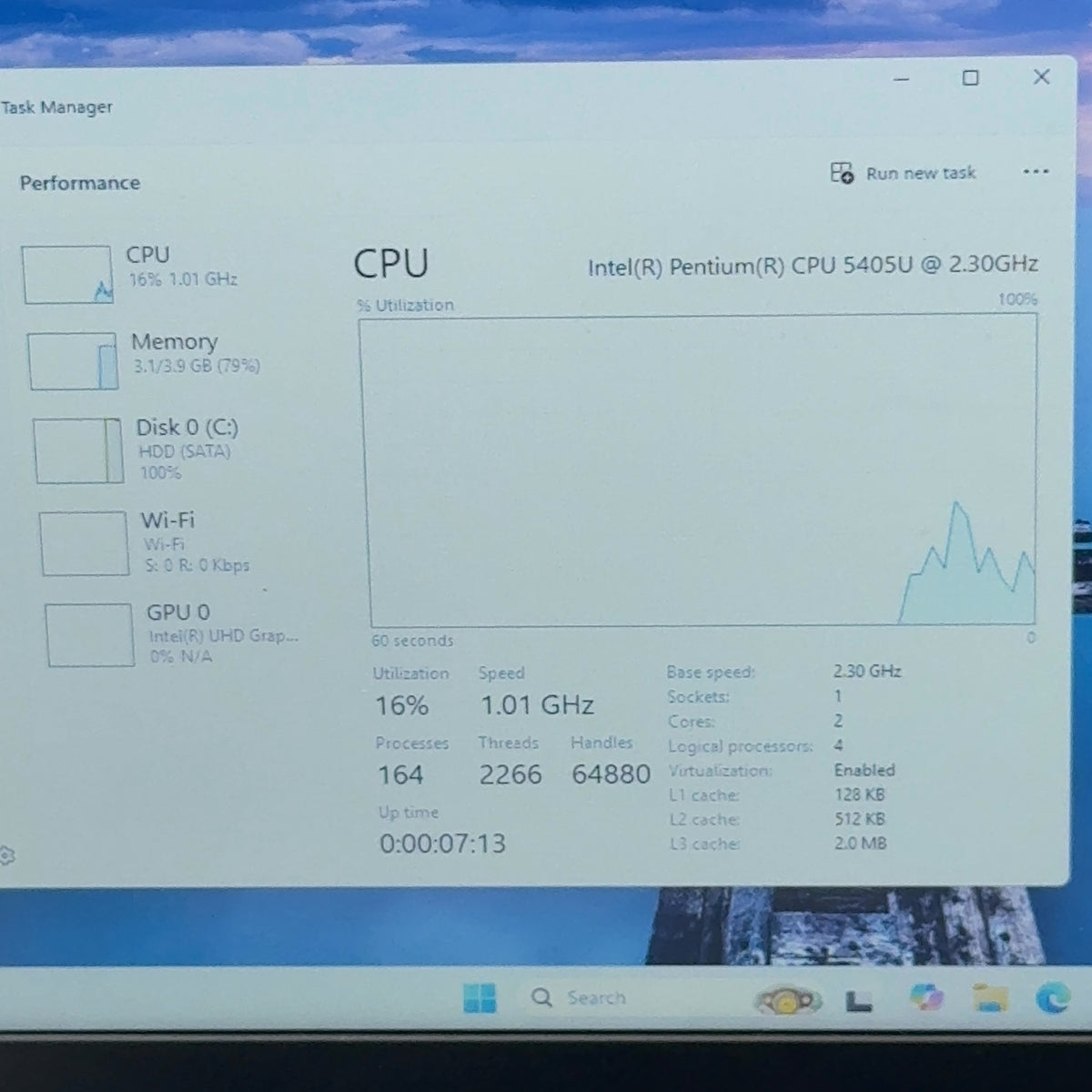Click the L2 cache 512 KB value
This screenshot has height=1092, width=1092.
point(859,819)
